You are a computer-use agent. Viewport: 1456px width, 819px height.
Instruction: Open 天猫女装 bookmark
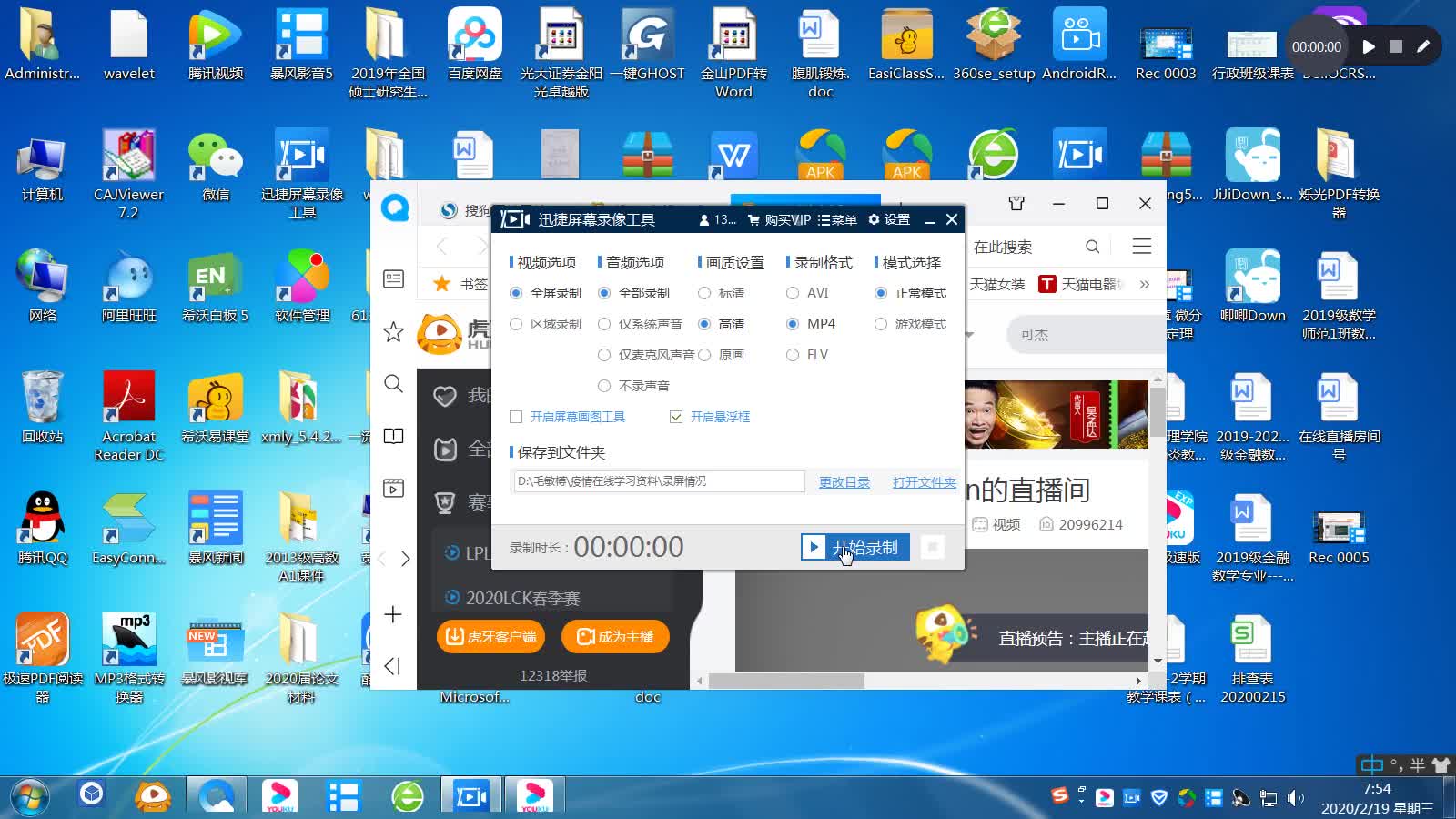pyautogui.click(x=996, y=285)
